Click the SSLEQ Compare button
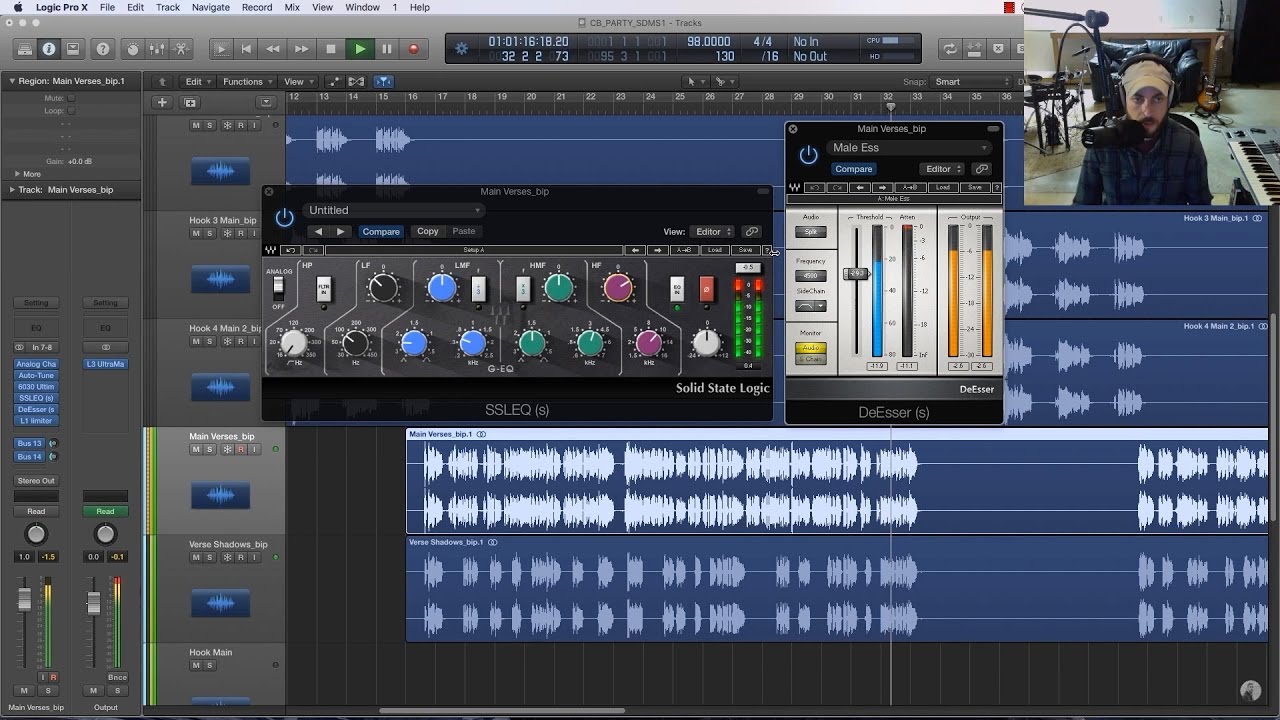Viewport: 1280px width, 720px height. tap(381, 232)
